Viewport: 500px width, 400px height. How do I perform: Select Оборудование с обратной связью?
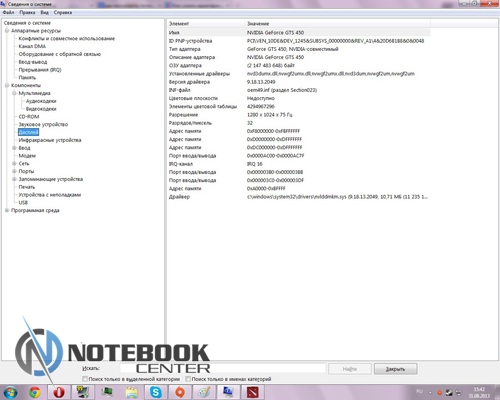pyautogui.click(x=60, y=54)
